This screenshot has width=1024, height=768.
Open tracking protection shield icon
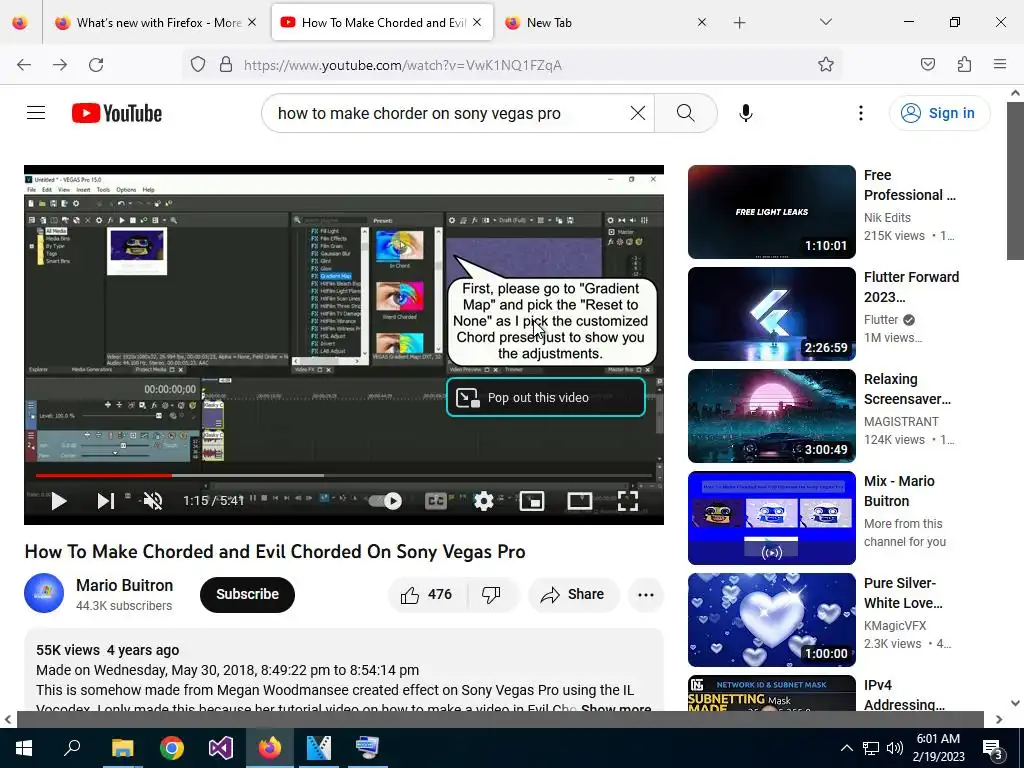pos(198,65)
